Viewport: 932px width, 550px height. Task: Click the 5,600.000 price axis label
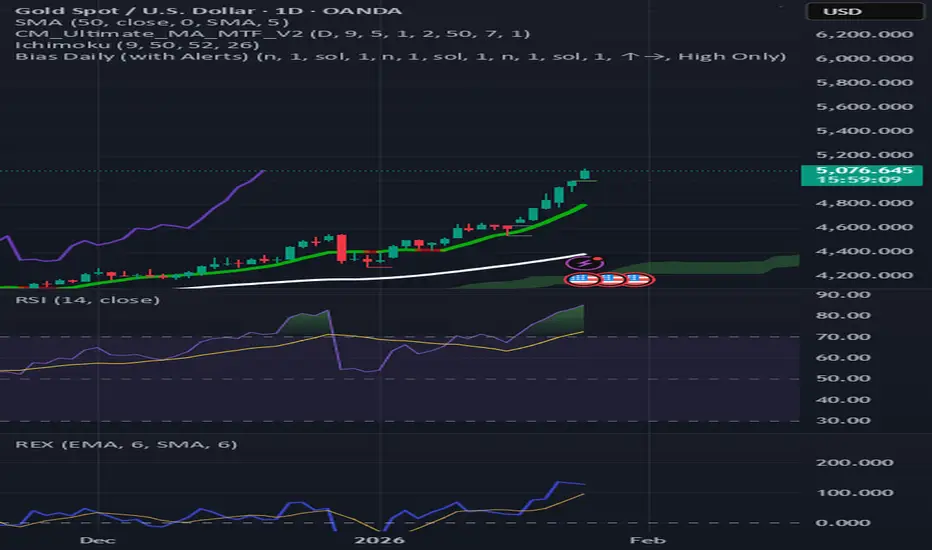point(864,106)
